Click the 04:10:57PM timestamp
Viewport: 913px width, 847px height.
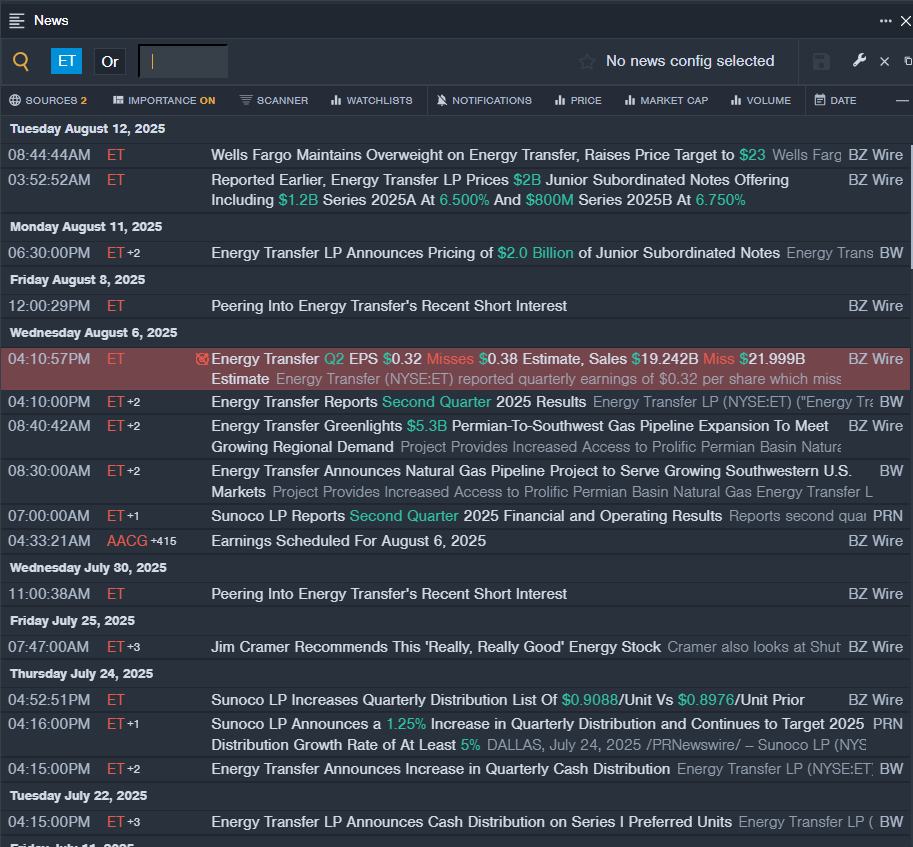pos(49,359)
